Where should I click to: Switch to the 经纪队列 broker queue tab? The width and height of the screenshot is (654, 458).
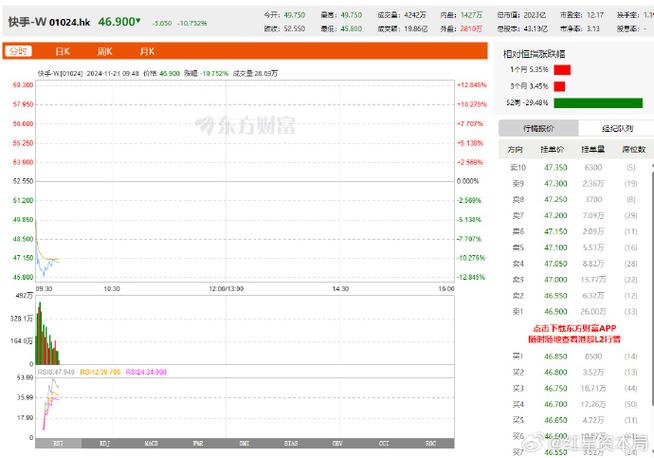click(x=616, y=128)
